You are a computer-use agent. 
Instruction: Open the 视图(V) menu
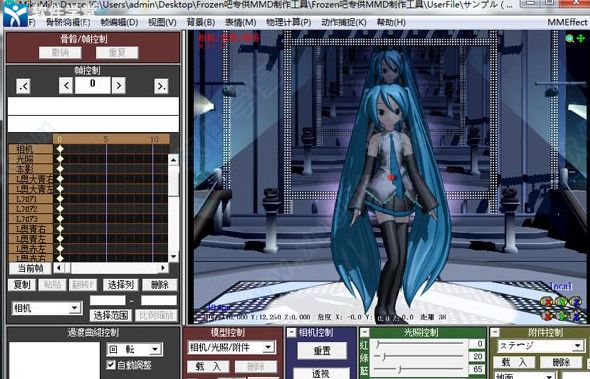(162, 22)
